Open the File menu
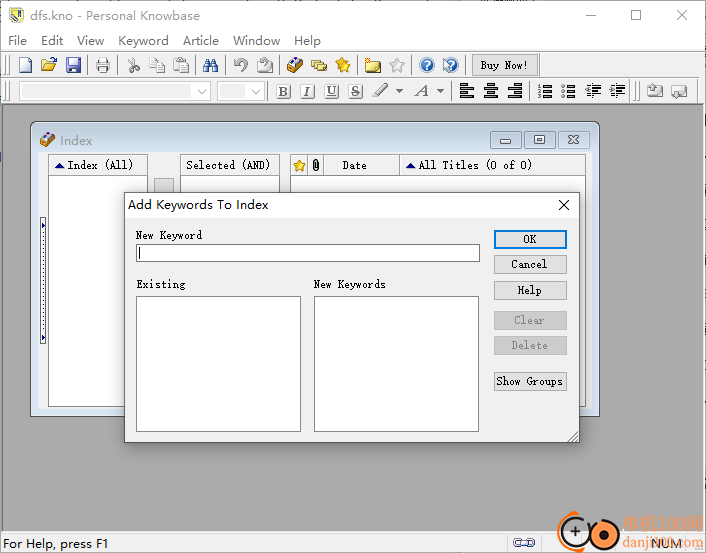Screen dimensions: 706x553 18,41
